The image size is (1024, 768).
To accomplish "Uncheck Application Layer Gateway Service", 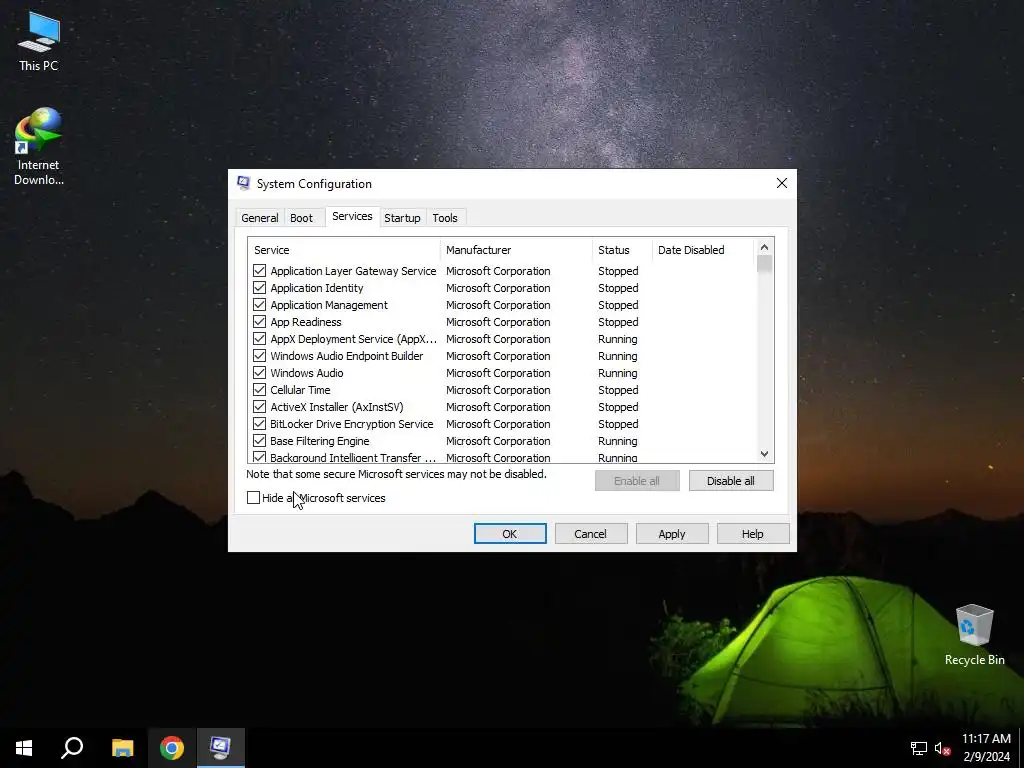I will click(259, 270).
